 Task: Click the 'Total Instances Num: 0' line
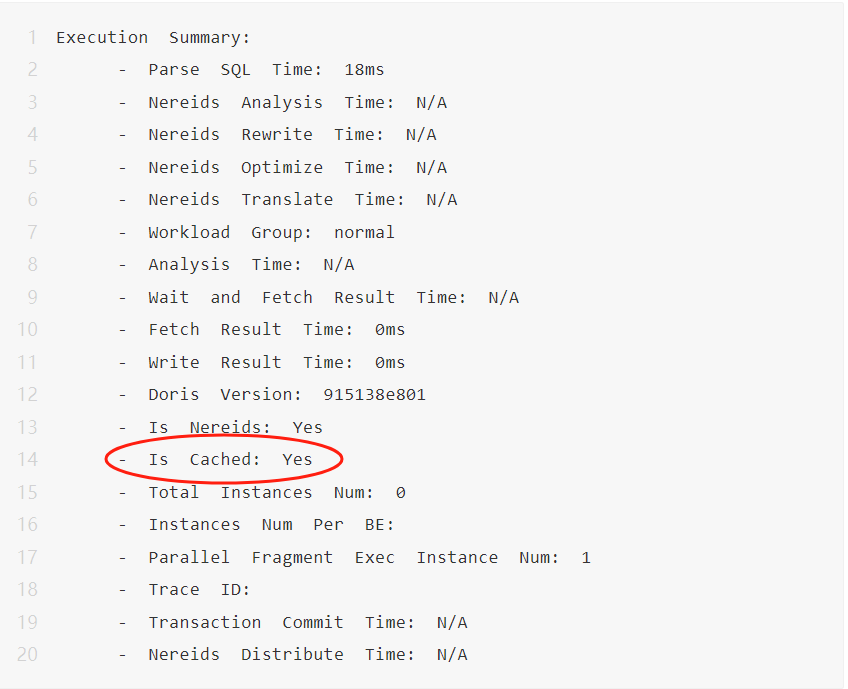pos(276,492)
